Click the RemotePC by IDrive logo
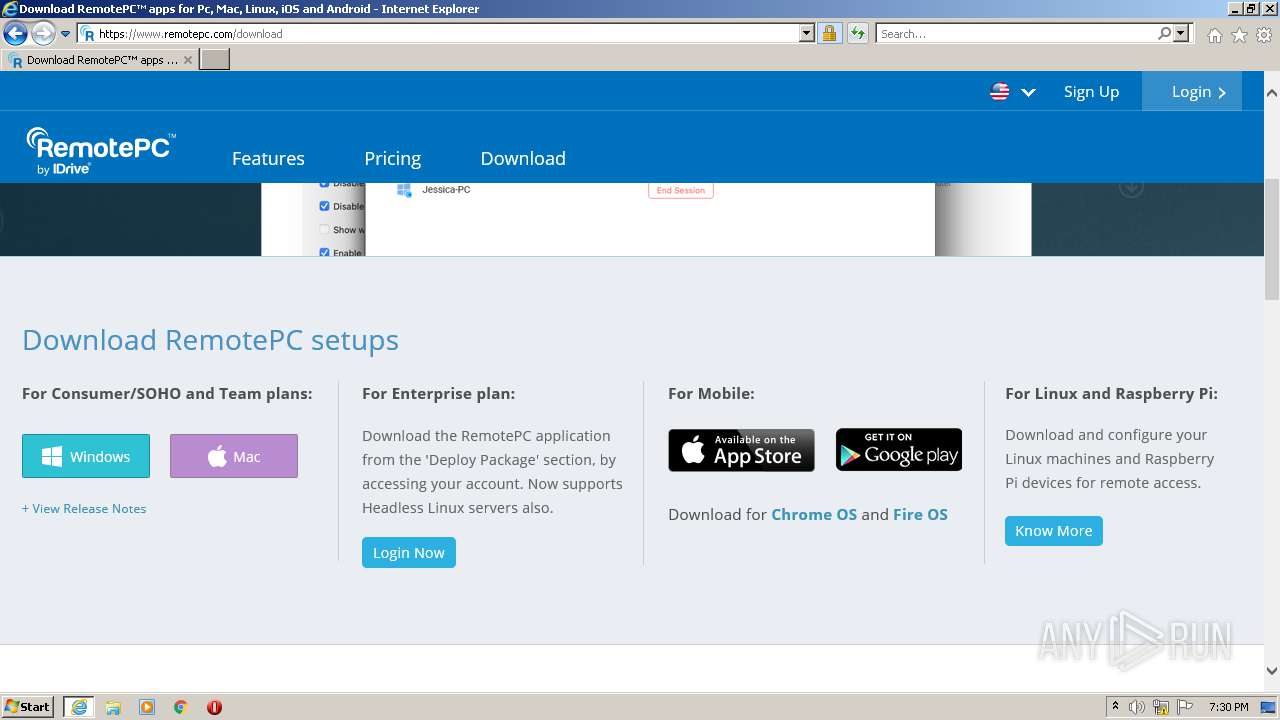Screen dimensions: 1280x720 pyautogui.click(x=100, y=152)
